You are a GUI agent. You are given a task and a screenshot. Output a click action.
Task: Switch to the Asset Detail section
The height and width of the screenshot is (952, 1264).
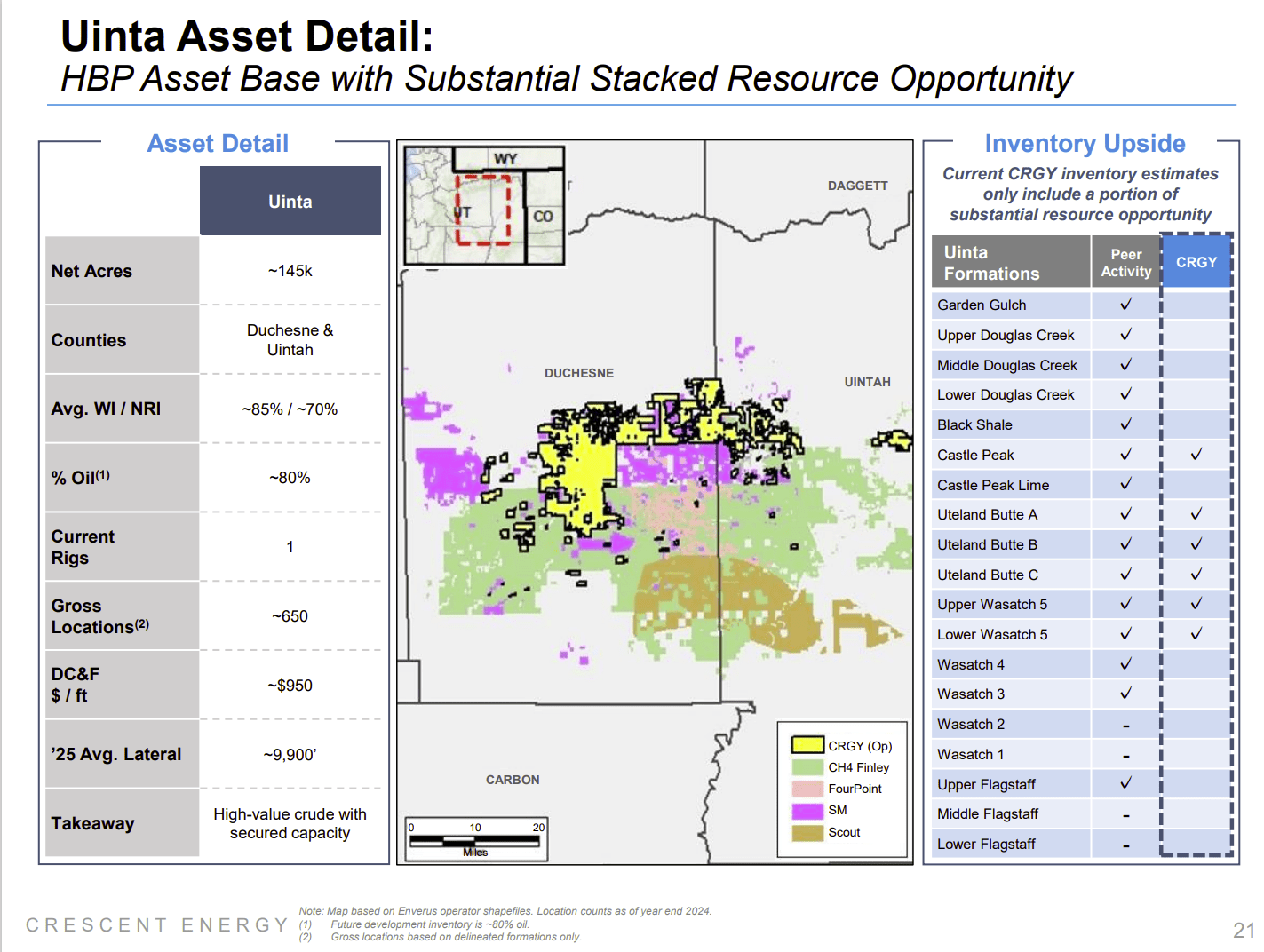(x=218, y=143)
